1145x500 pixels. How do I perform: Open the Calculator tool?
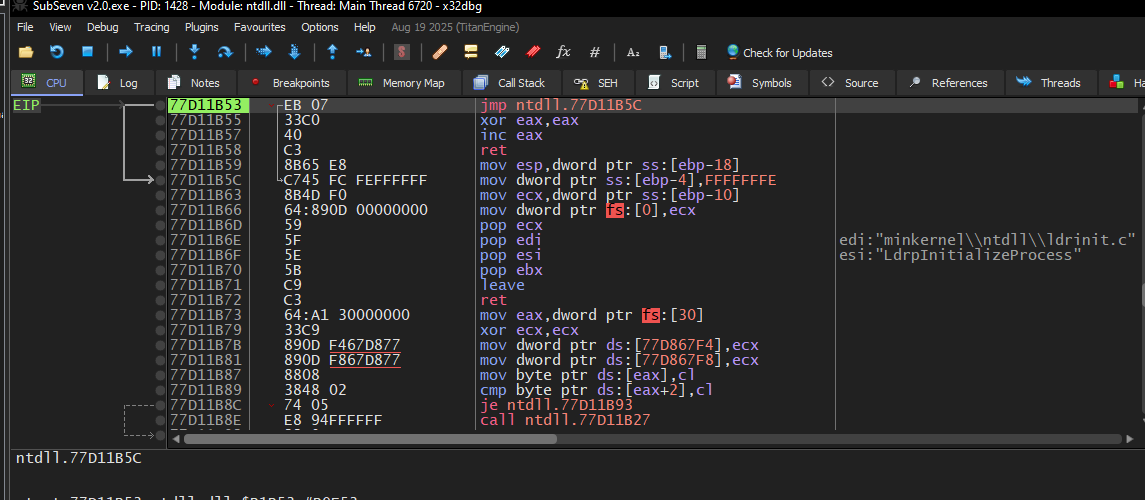coord(701,52)
